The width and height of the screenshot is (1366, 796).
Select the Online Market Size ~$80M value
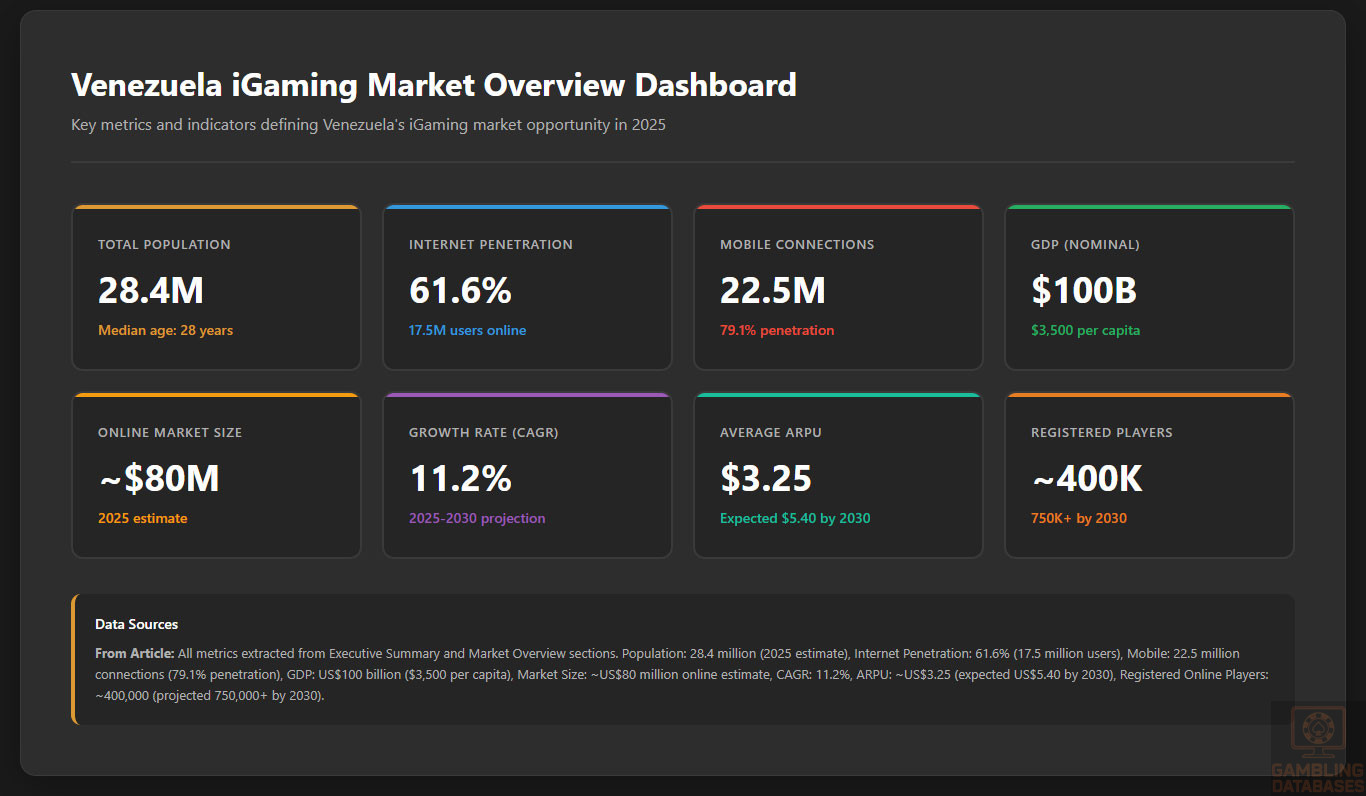[158, 478]
